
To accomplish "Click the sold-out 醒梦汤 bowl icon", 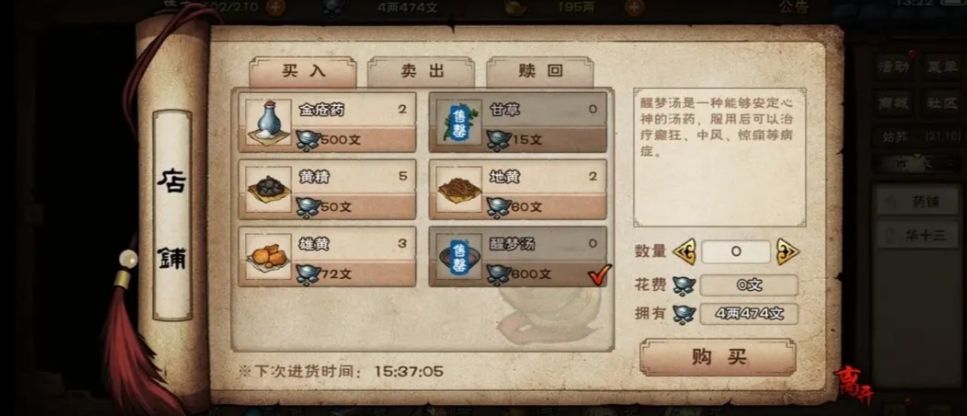I will point(459,256).
